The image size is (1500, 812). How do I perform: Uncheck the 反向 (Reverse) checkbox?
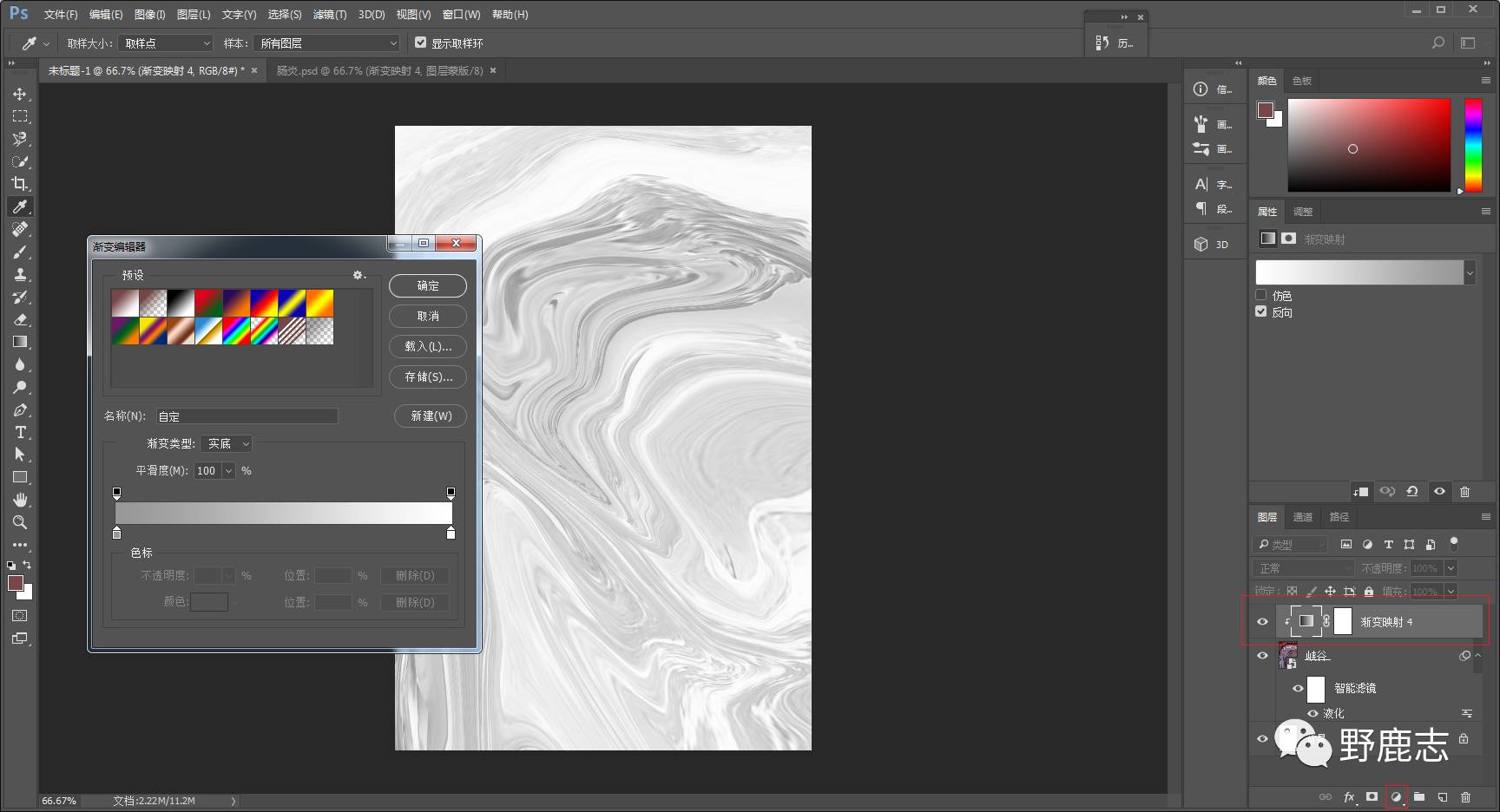(x=1261, y=311)
